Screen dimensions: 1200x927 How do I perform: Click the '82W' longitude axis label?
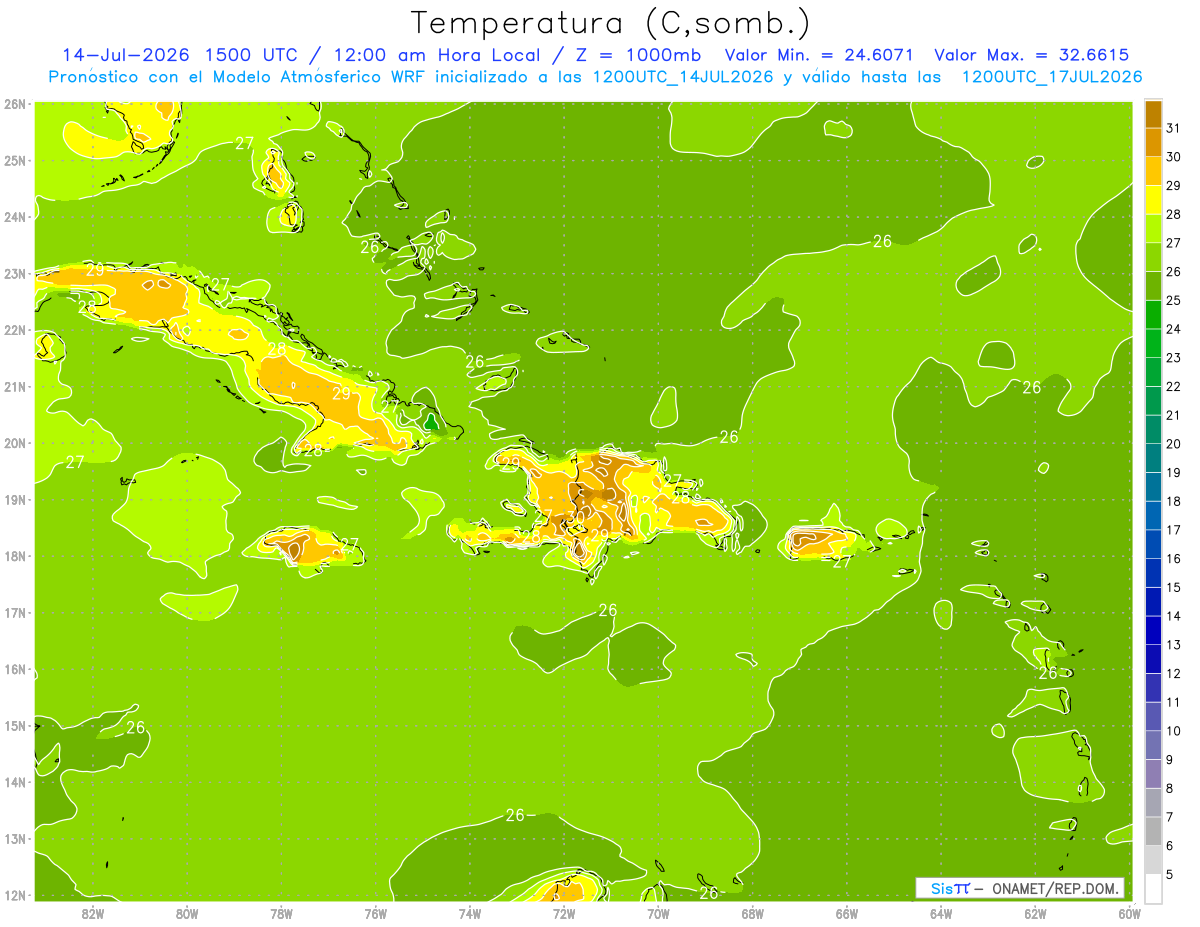point(93,913)
